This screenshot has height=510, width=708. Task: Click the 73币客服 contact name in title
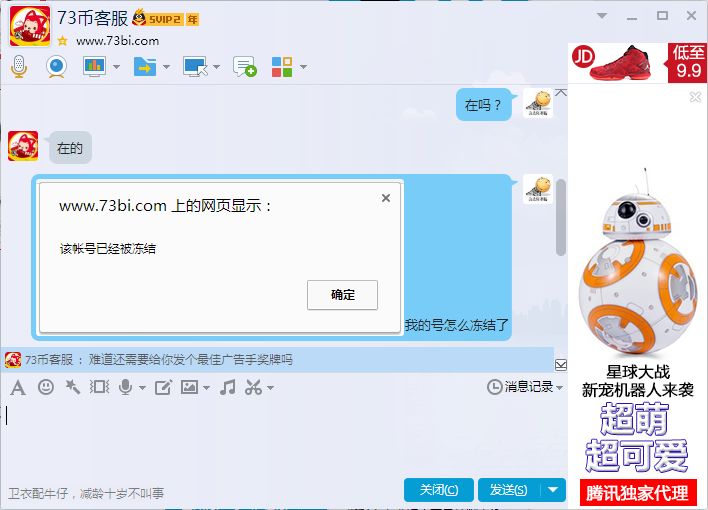93,18
